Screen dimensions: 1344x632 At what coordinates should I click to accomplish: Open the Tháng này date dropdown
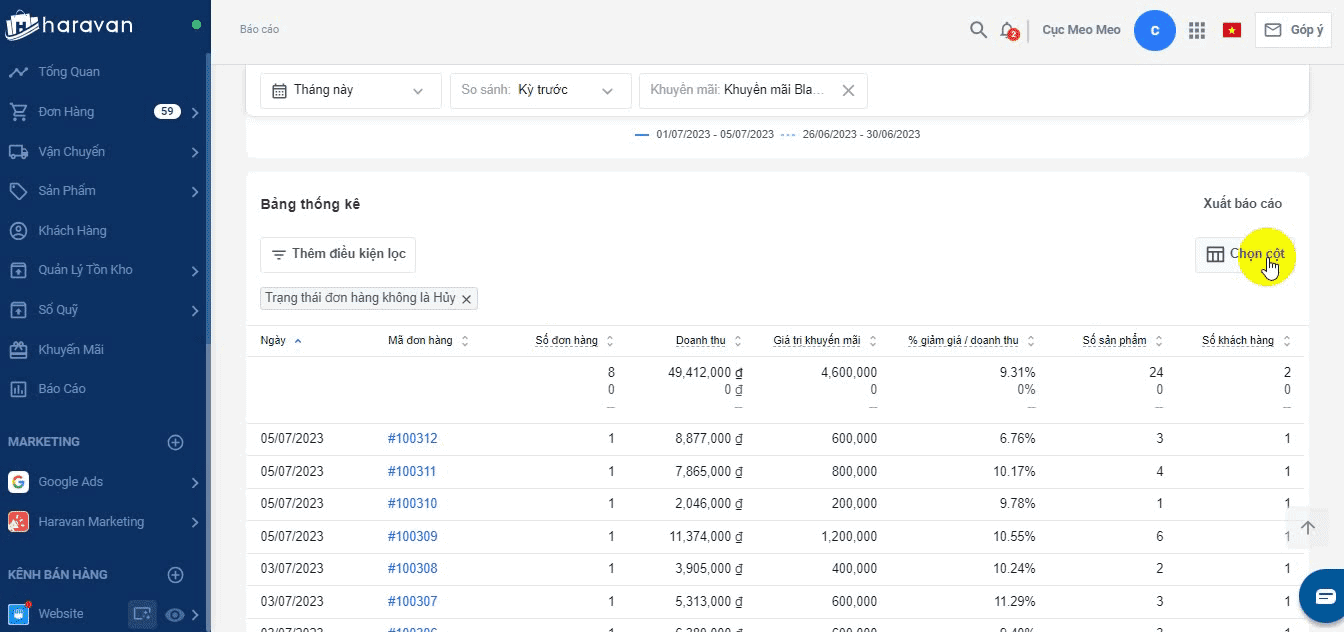coord(350,90)
